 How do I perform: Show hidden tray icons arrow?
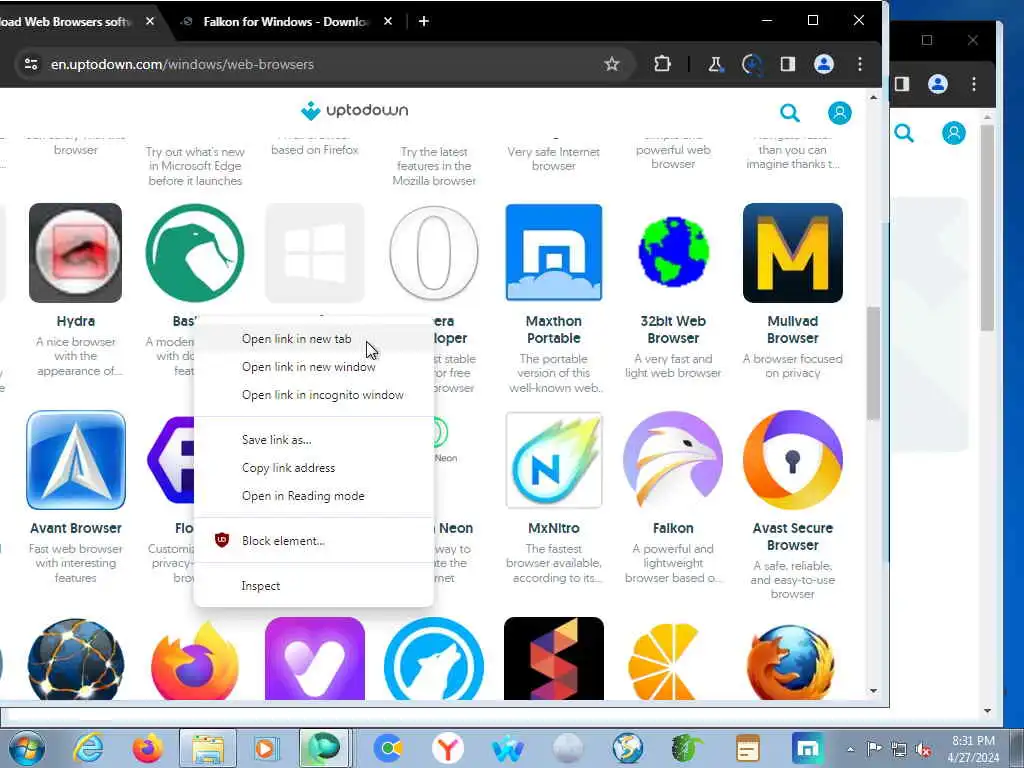pos(850,749)
